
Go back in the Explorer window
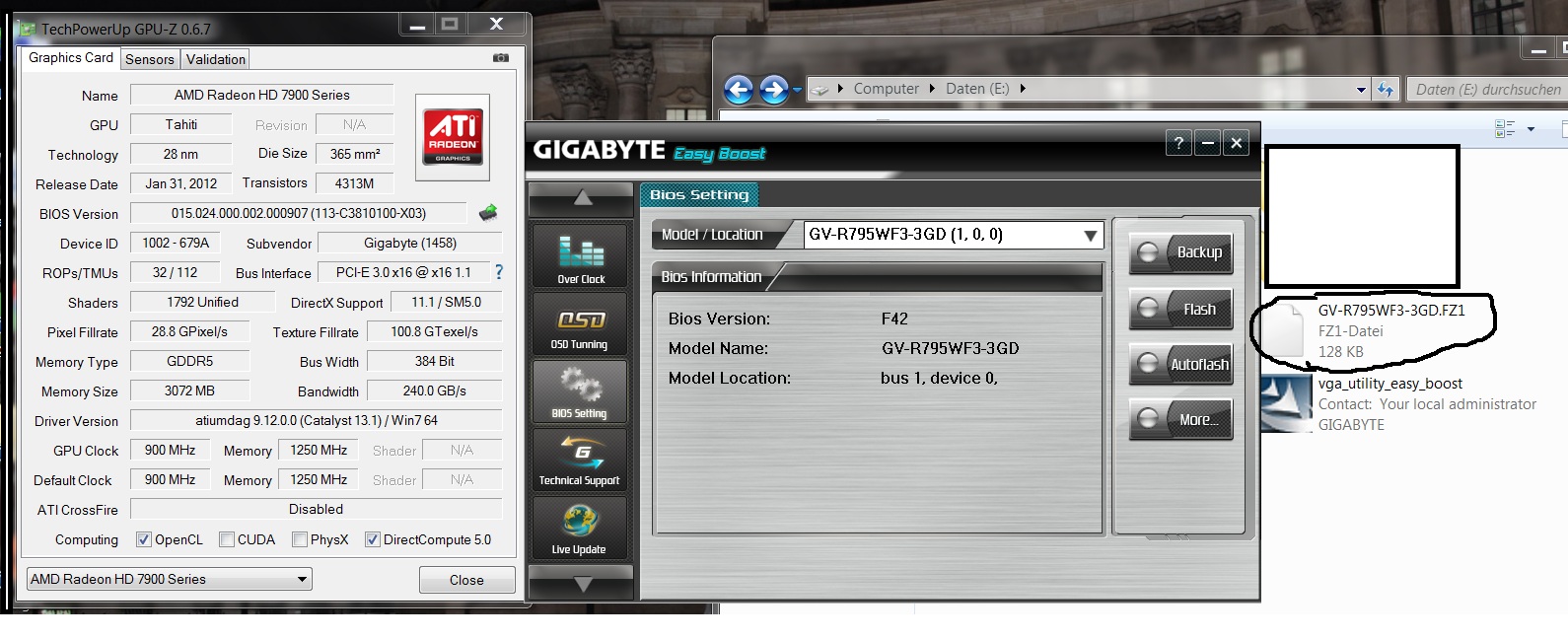point(739,90)
